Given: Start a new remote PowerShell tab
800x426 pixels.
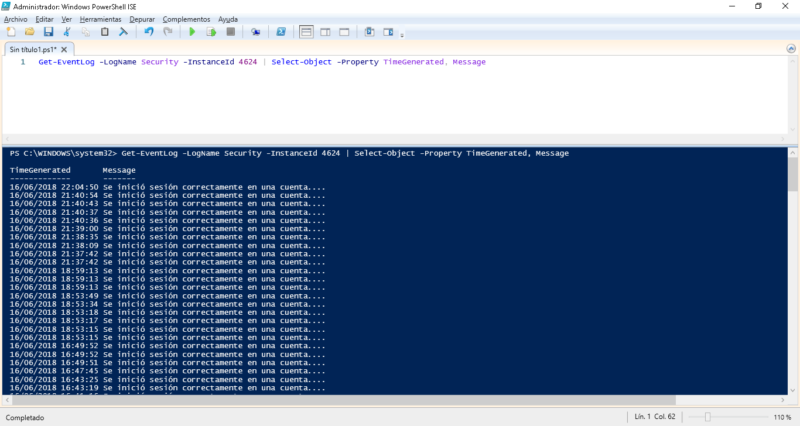Looking at the screenshot, I should pyautogui.click(x=256, y=32).
